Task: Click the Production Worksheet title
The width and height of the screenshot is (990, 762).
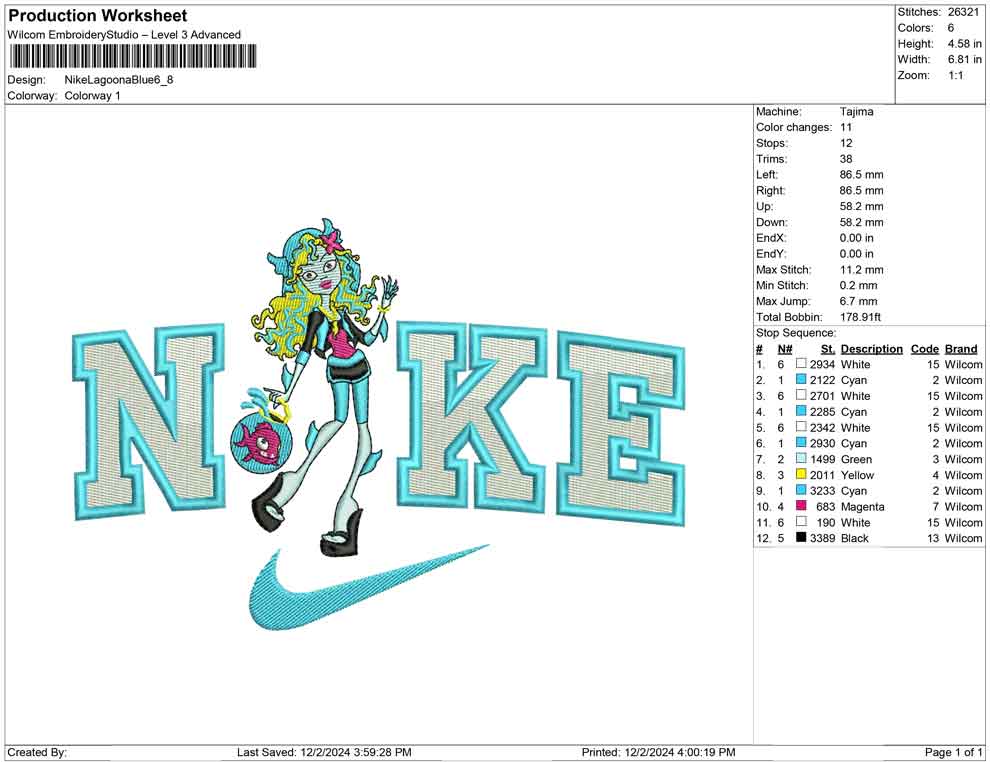Action: tap(98, 16)
